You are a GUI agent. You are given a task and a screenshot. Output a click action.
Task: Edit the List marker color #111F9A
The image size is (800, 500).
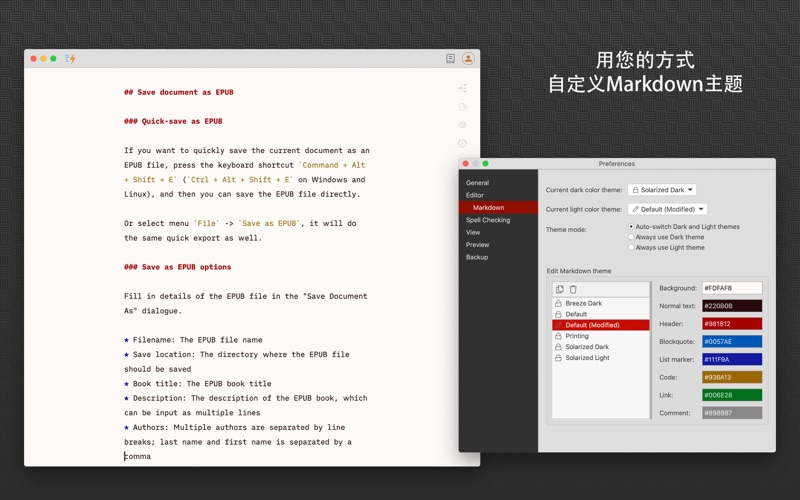click(732, 359)
